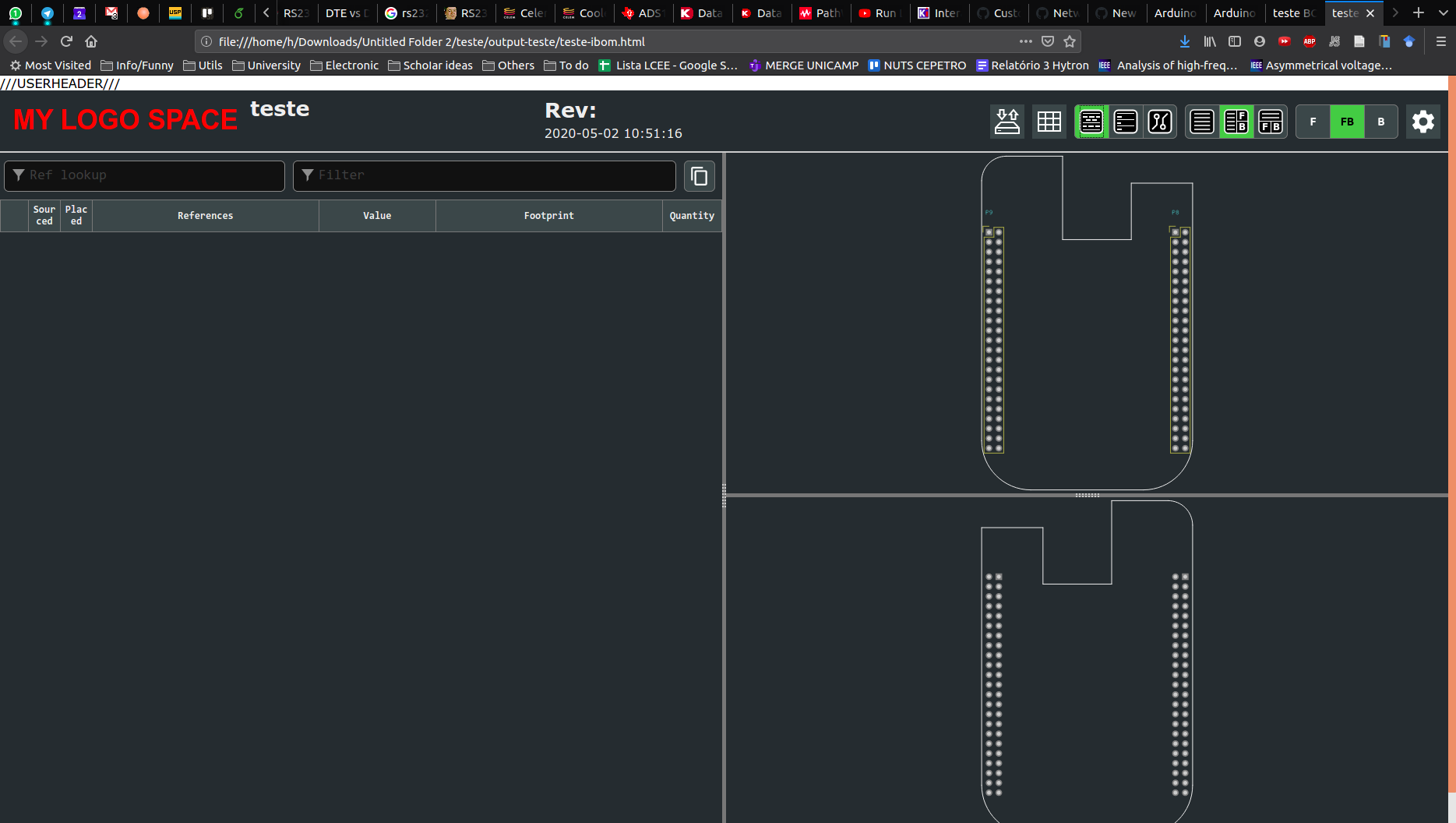
Task: Open the Utils bookmarks folder
Action: pos(203,65)
